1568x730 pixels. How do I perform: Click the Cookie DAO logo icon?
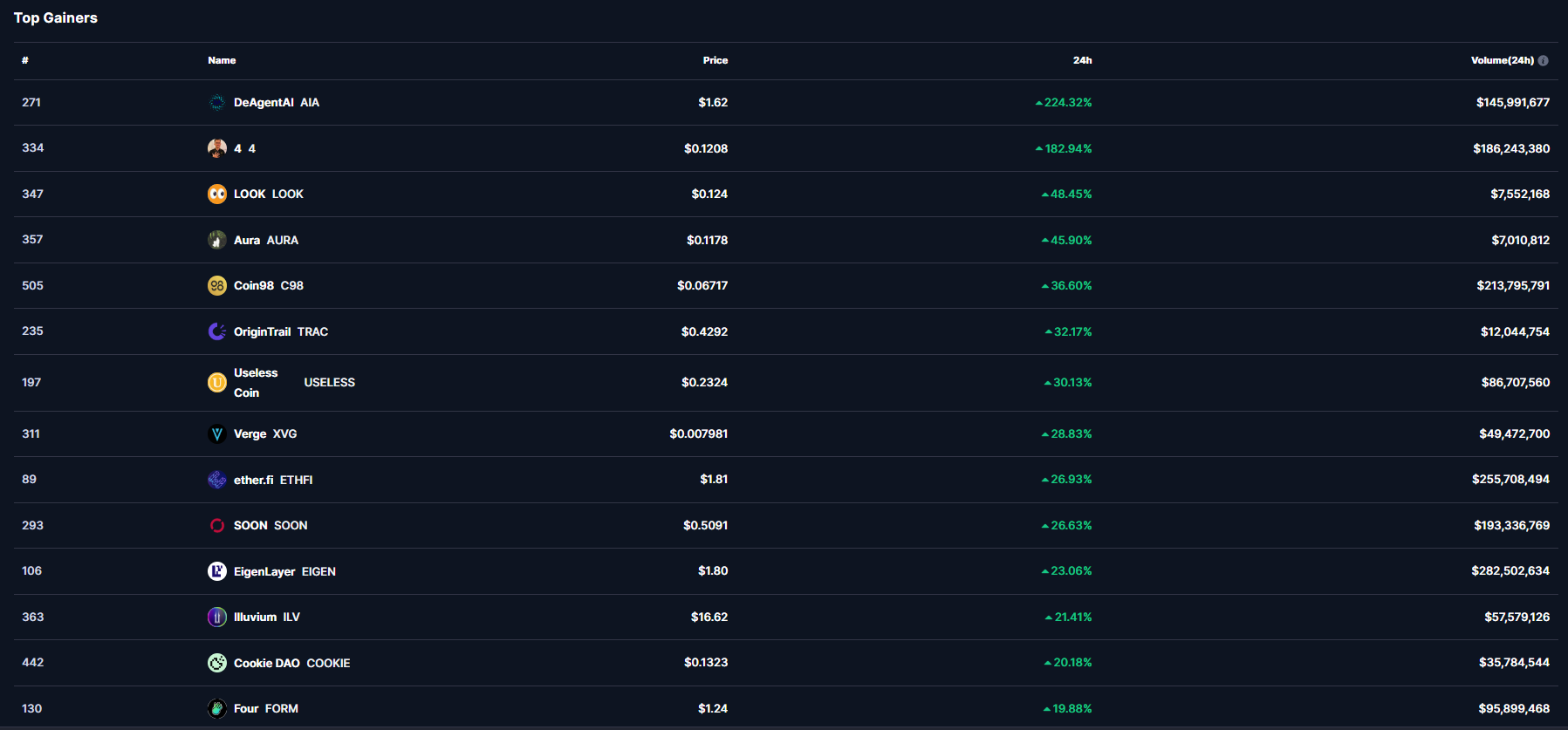216,663
